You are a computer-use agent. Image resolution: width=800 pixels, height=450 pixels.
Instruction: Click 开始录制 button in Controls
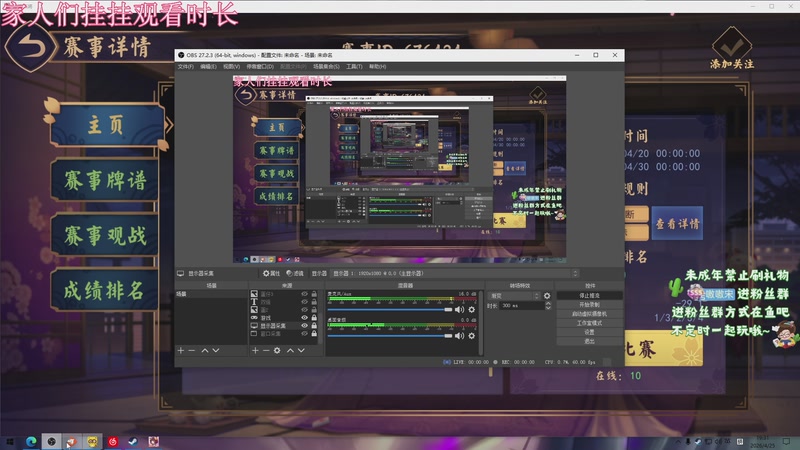[590, 305]
